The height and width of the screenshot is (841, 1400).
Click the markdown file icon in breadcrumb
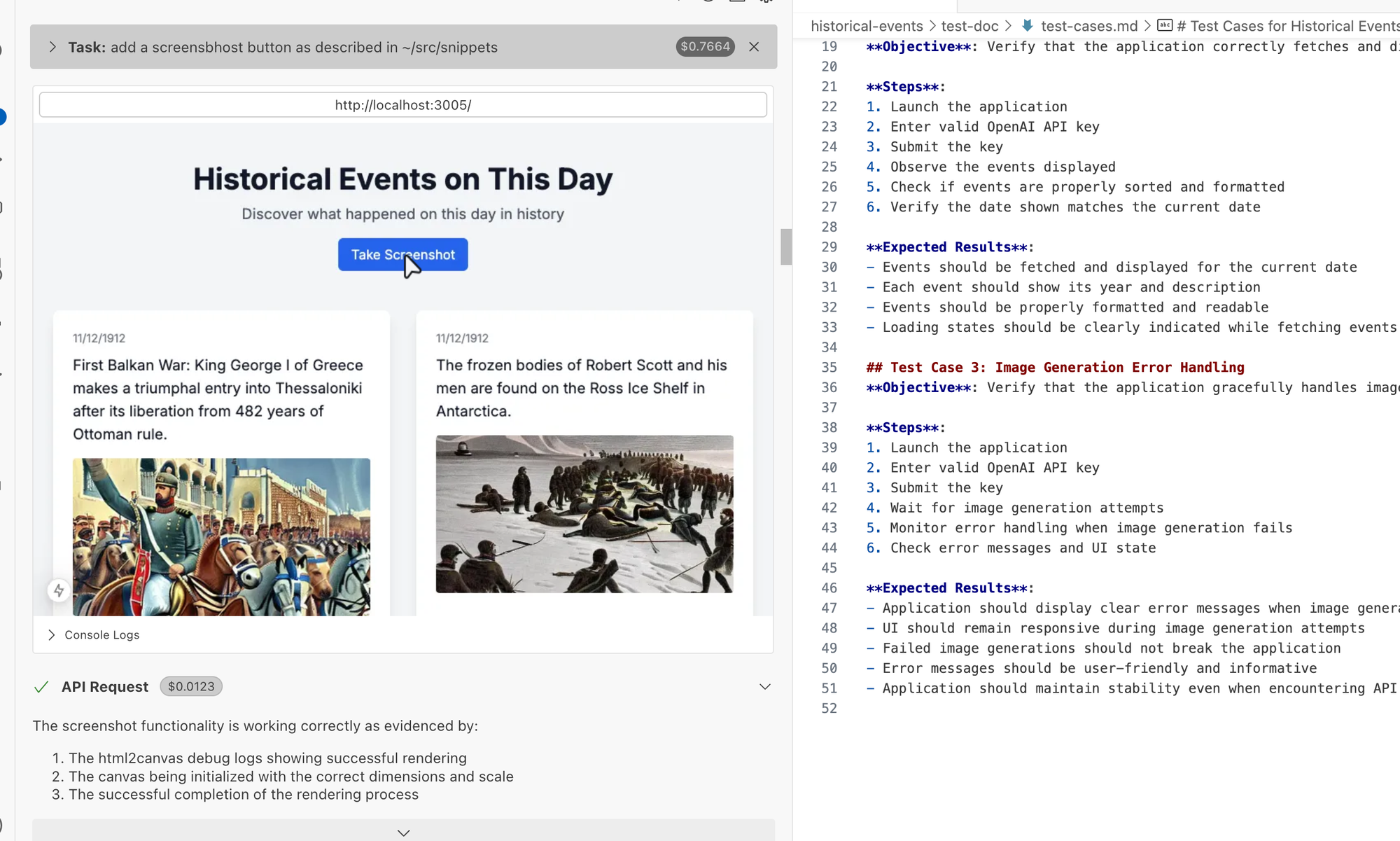(x=1027, y=26)
